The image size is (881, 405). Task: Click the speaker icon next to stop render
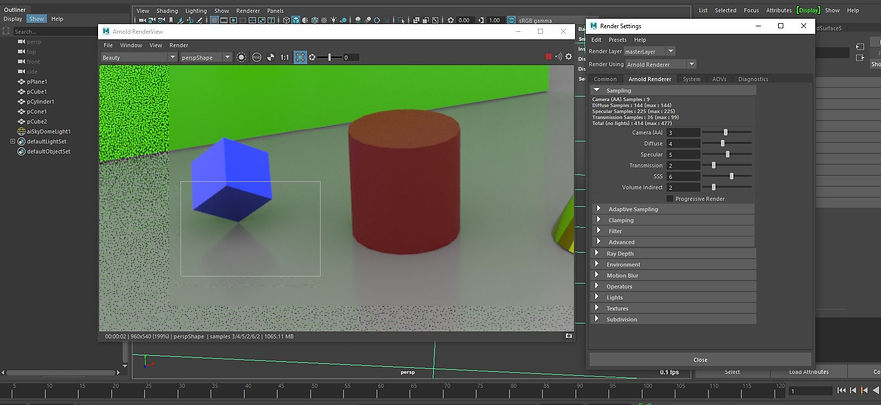(x=558, y=57)
